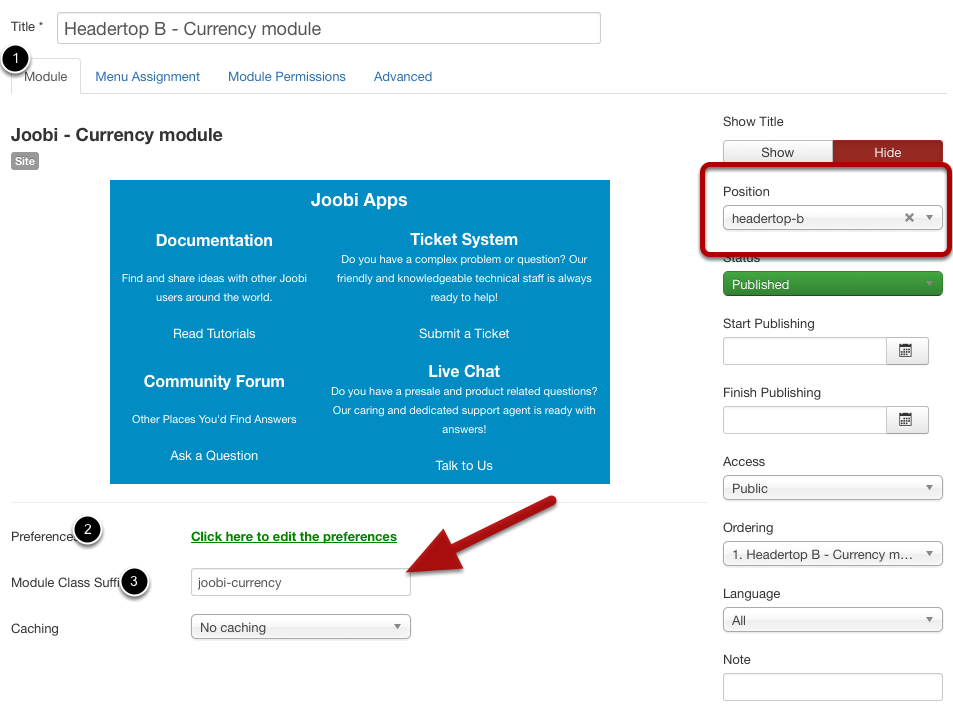The height and width of the screenshot is (713, 953).
Task: Click the Ask a Question link
Action: [214, 456]
